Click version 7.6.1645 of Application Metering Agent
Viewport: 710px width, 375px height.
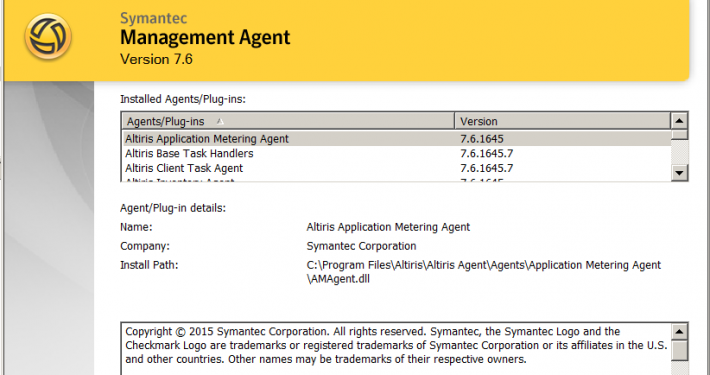(x=482, y=139)
